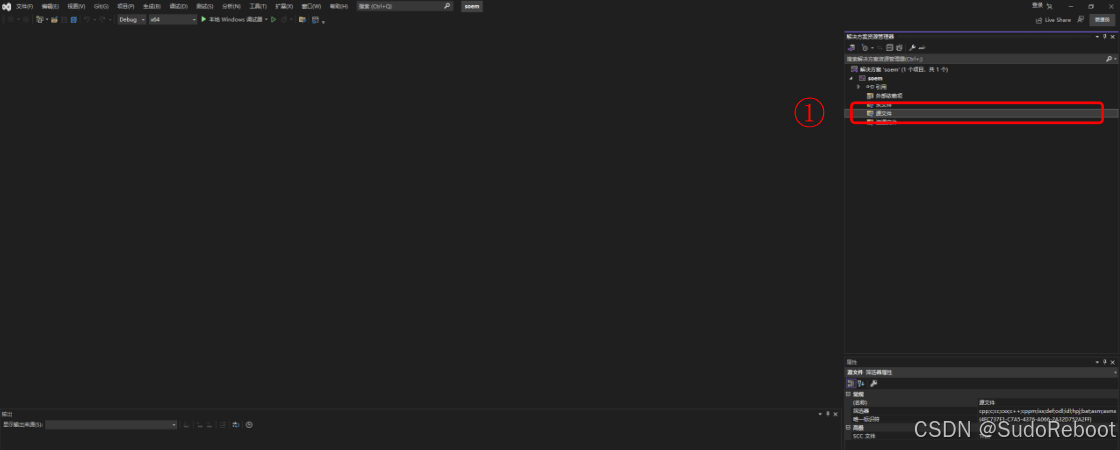1120x450 pixels.
Task: Collapse the 常规 category in Properties
Action: point(848,394)
